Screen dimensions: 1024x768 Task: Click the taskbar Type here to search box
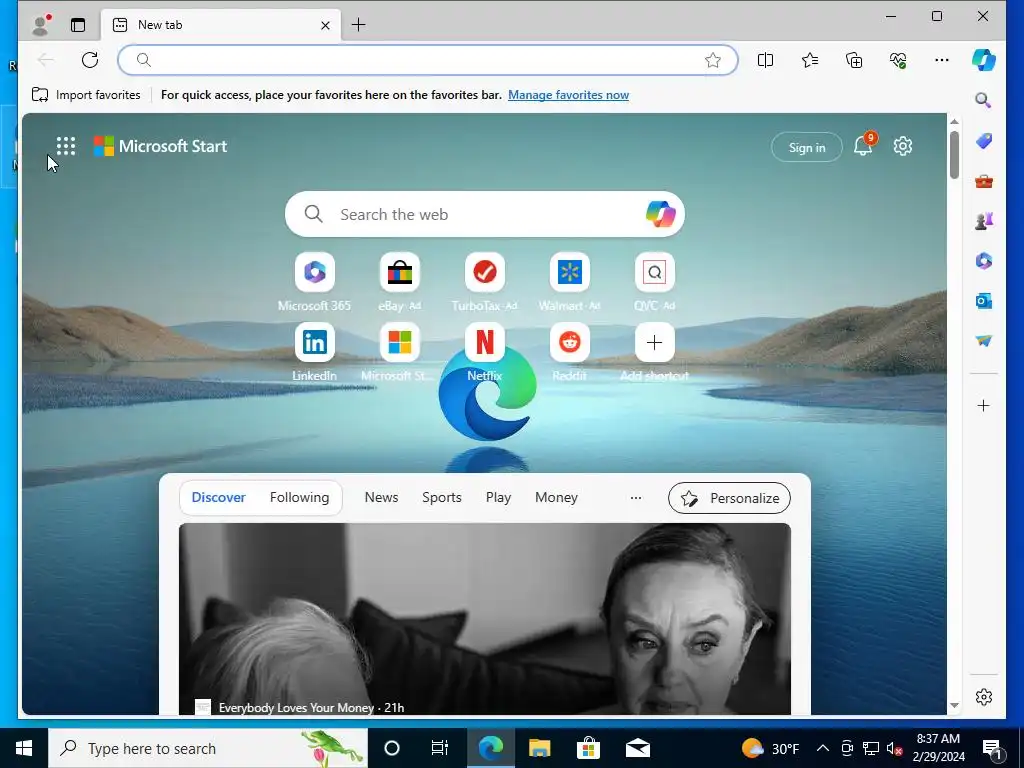(x=208, y=748)
